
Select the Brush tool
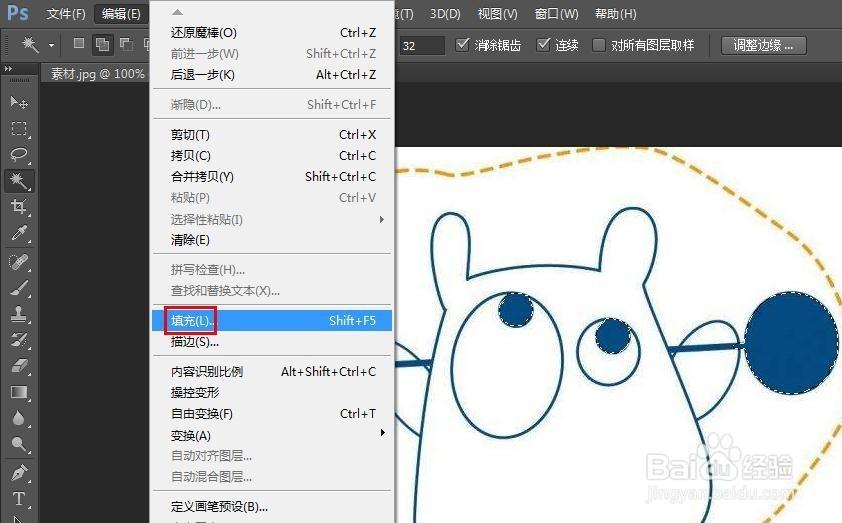(19, 288)
